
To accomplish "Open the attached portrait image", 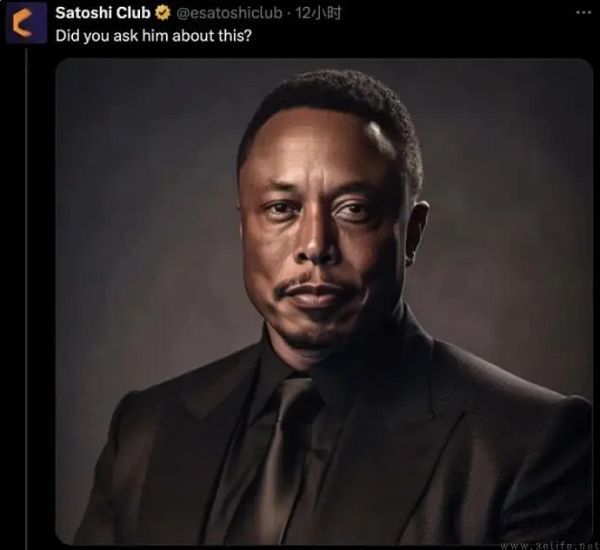I will [324, 301].
